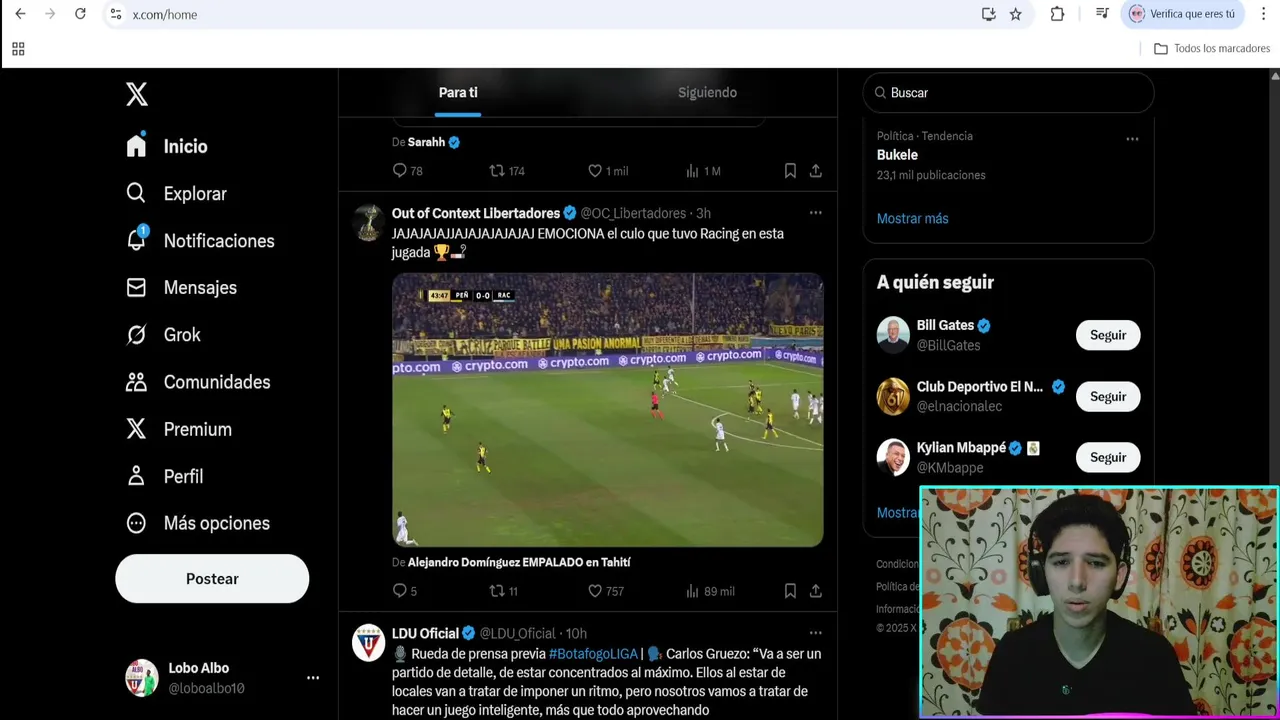Go to Inicio home

click(167, 146)
